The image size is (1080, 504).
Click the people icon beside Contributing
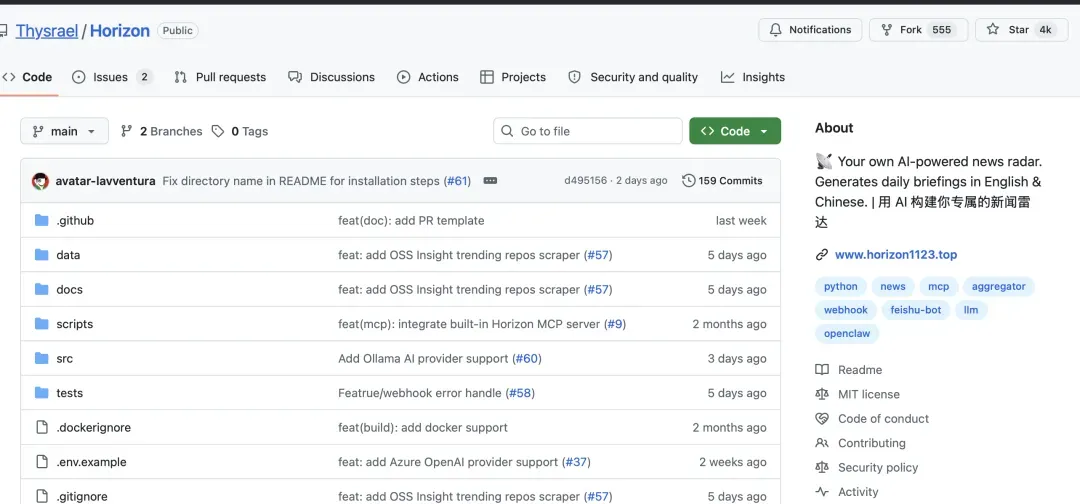tap(822, 443)
